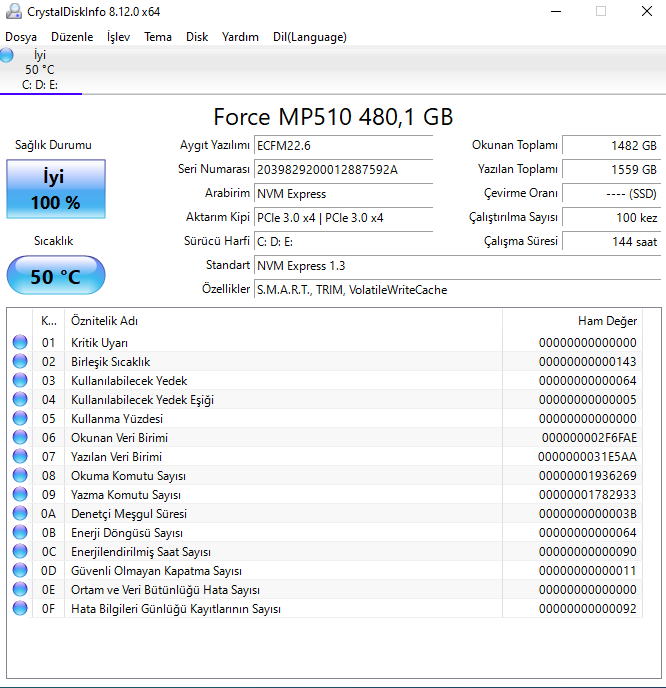666x688 pixels.
Task: Click the status orb for Yazılan Veri Birimi
Action: [20, 456]
